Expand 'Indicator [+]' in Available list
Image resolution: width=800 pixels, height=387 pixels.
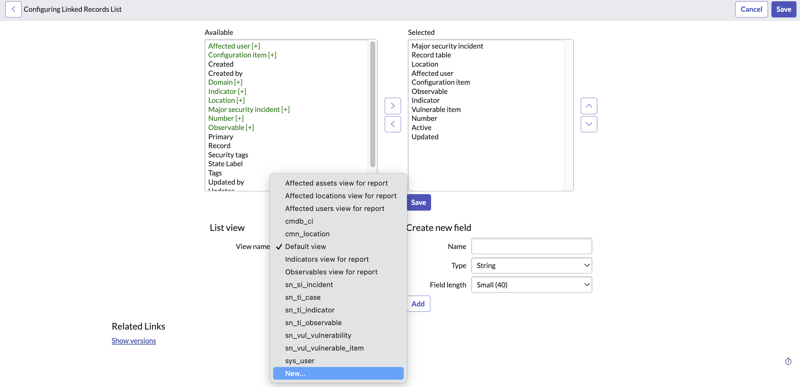(227, 91)
